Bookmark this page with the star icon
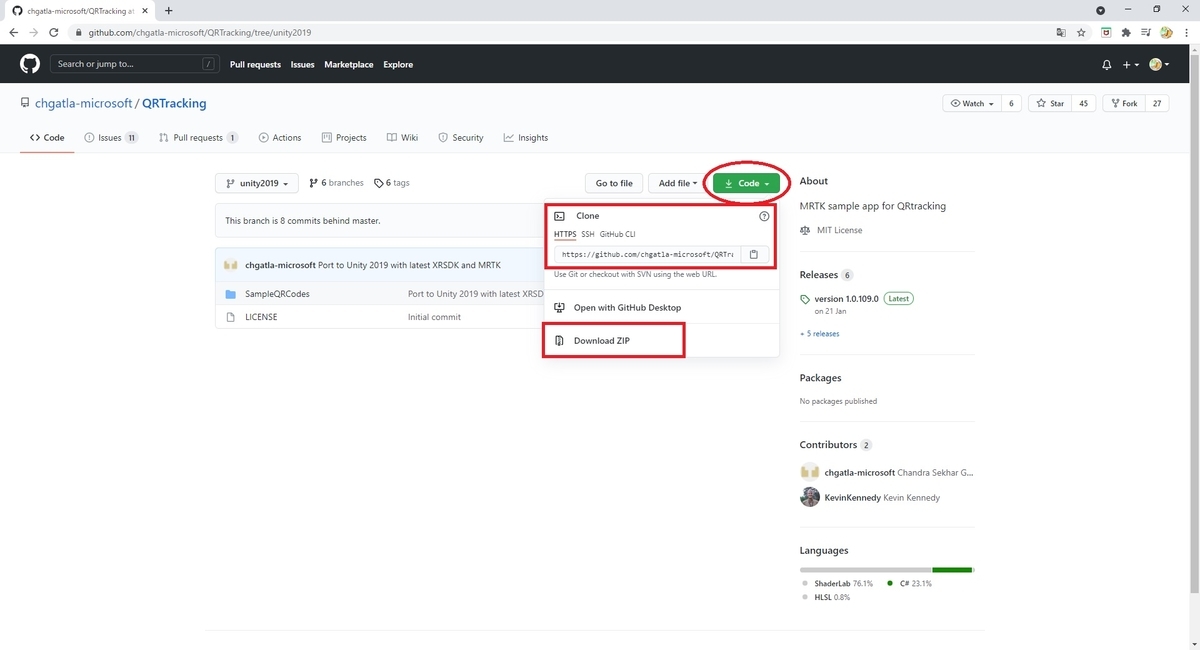 1081,32
